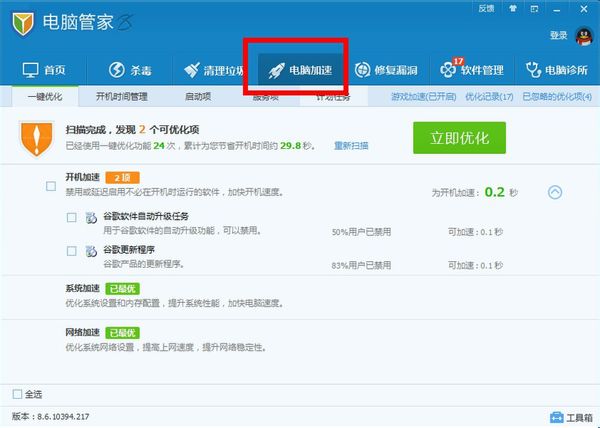Tick the 谷歌更新程序 checkbox
600x428 pixels.
coord(72,251)
